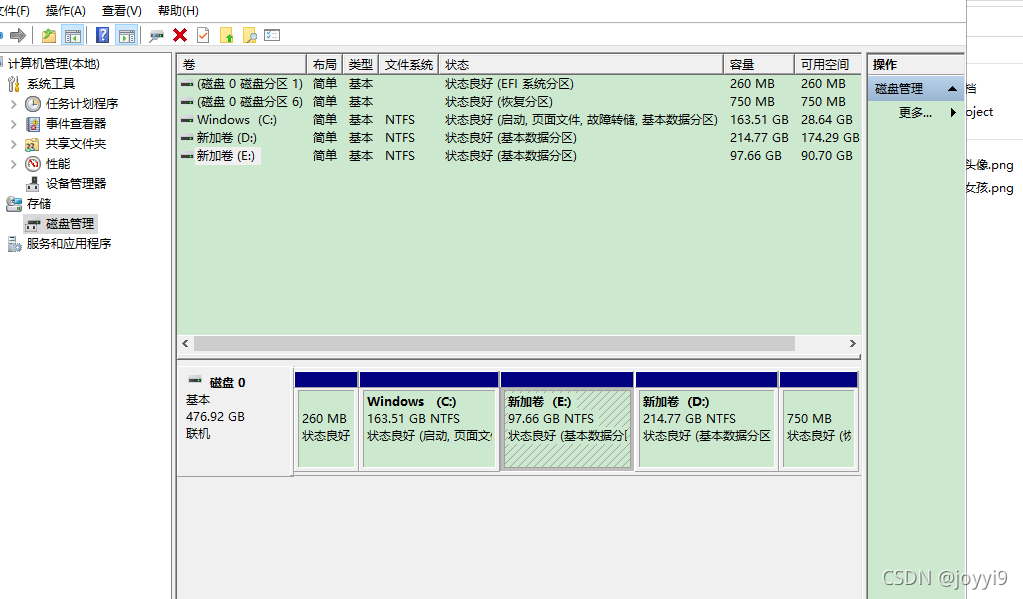Expand the 任务计划程序 tree node
This screenshot has height=599, width=1023.
pos(13,104)
